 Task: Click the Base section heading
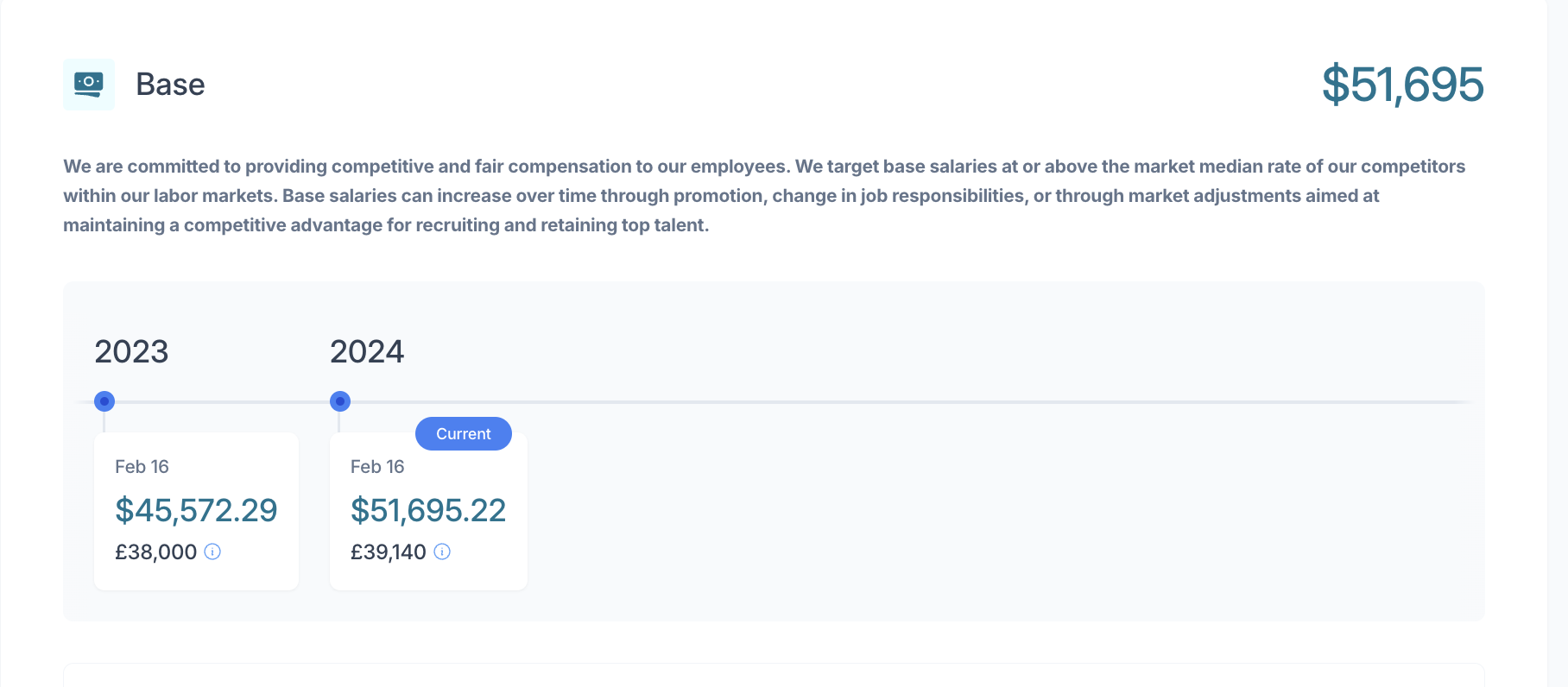(x=170, y=85)
